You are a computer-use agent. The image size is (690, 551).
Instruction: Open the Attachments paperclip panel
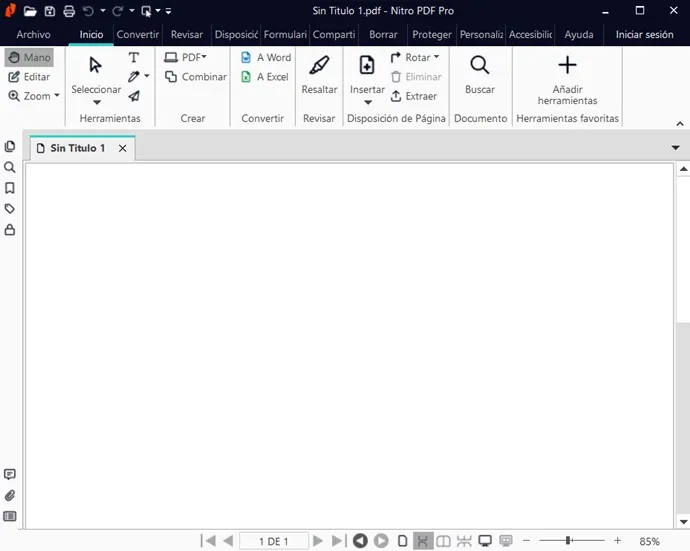tap(10, 496)
